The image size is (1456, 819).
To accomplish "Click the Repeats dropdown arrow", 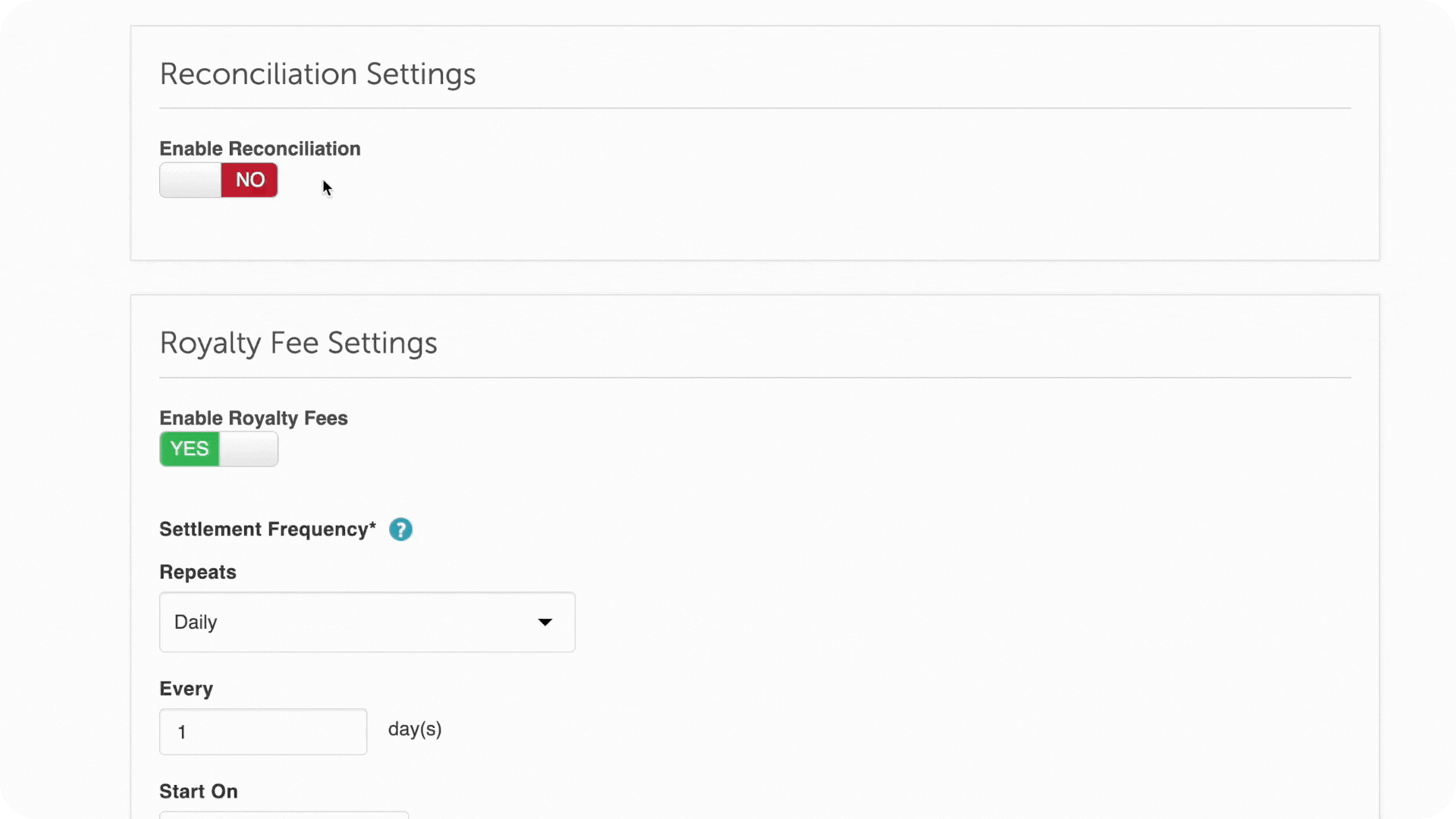I will pos(544,622).
